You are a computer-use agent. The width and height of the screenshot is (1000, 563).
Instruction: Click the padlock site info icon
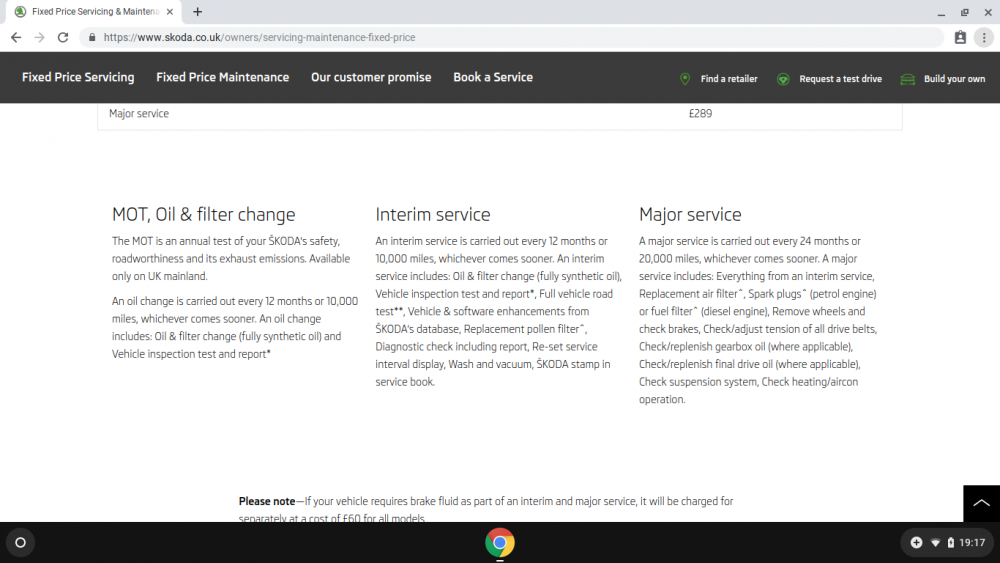(92, 38)
